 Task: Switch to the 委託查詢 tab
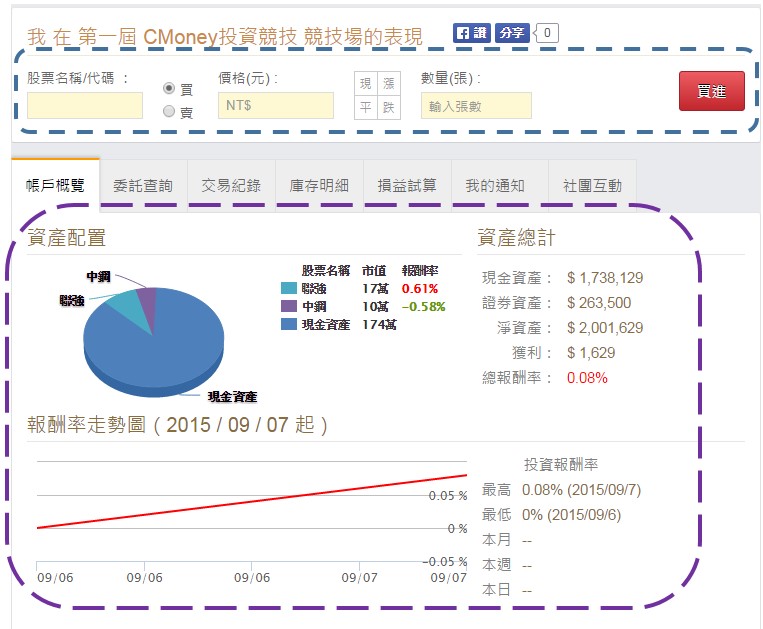143,185
